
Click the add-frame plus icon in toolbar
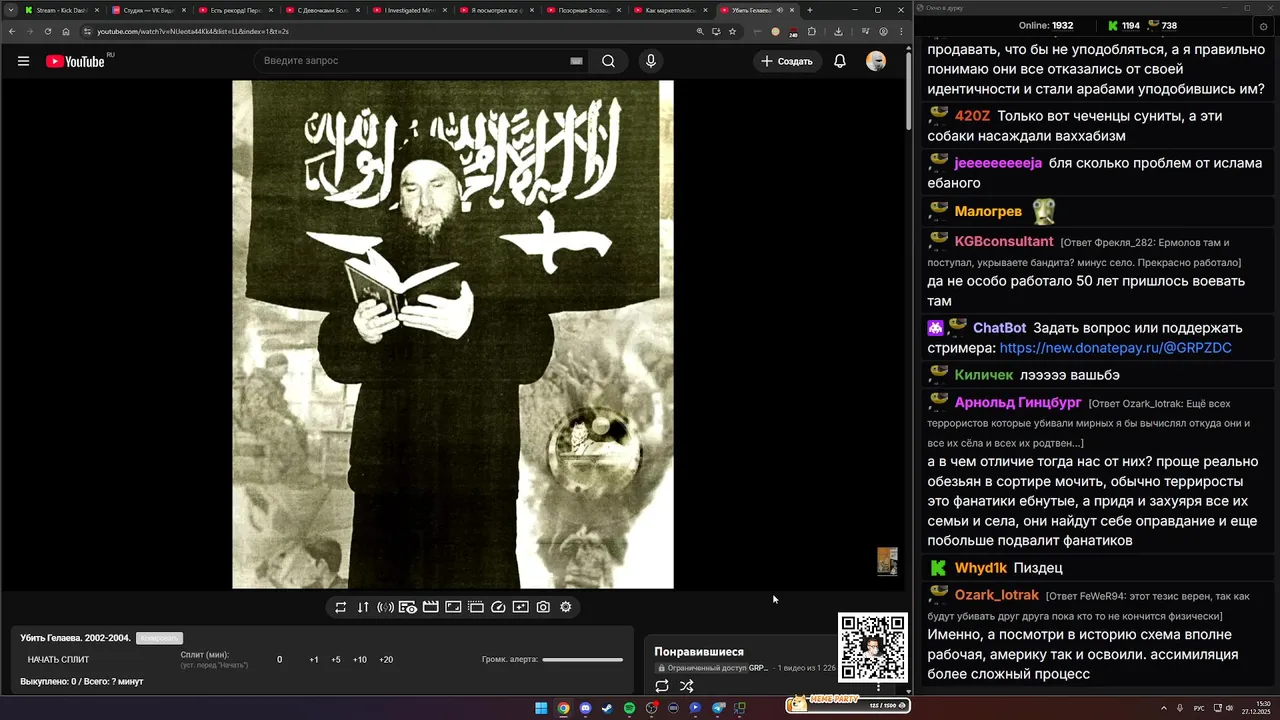pyautogui.click(x=520, y=607)
